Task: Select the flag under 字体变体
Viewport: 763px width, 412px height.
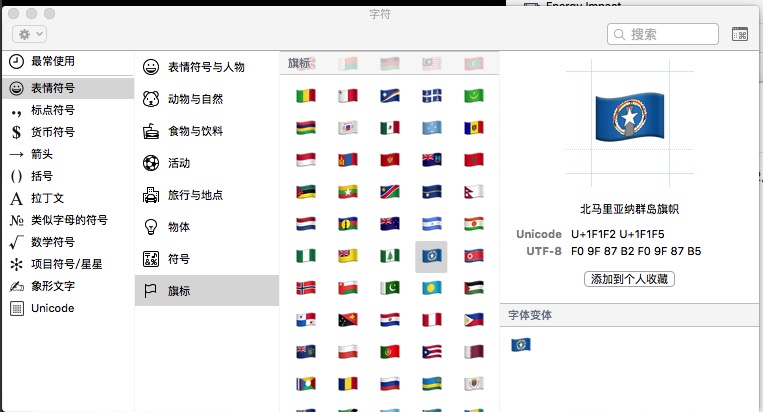Action: point(520,345)
